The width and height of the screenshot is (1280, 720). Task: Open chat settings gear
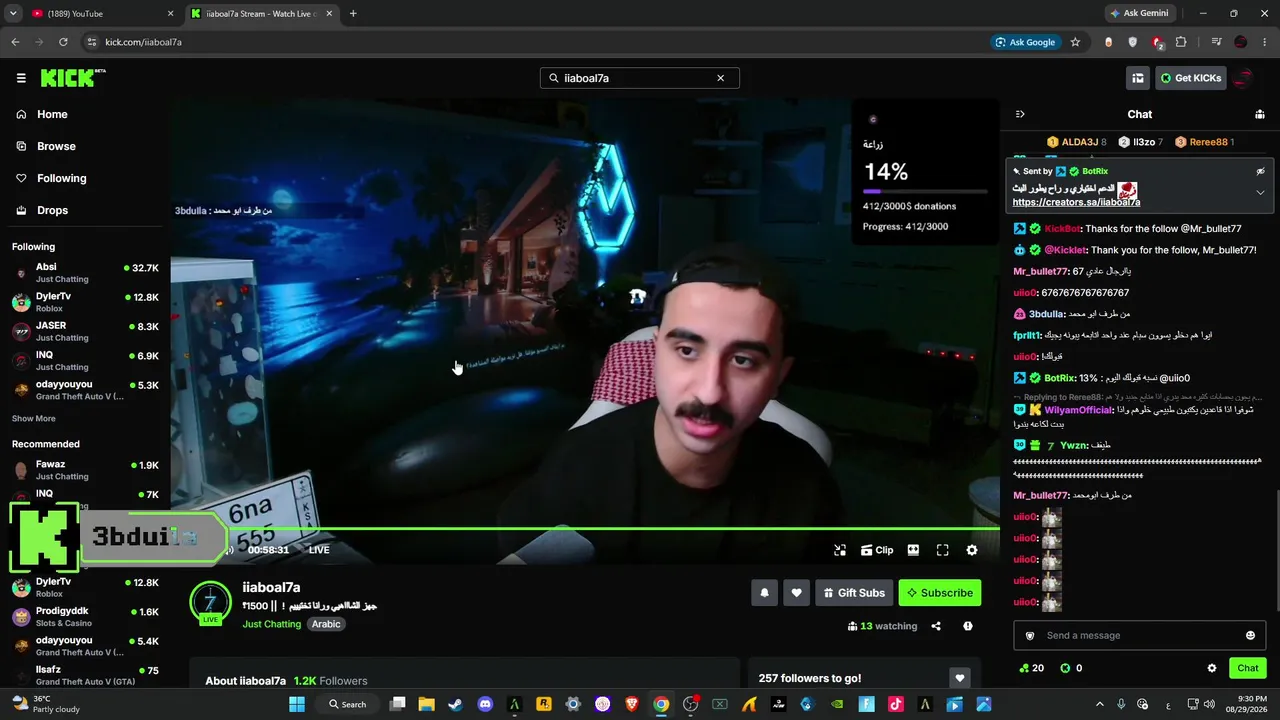[x=1212, y=668]
